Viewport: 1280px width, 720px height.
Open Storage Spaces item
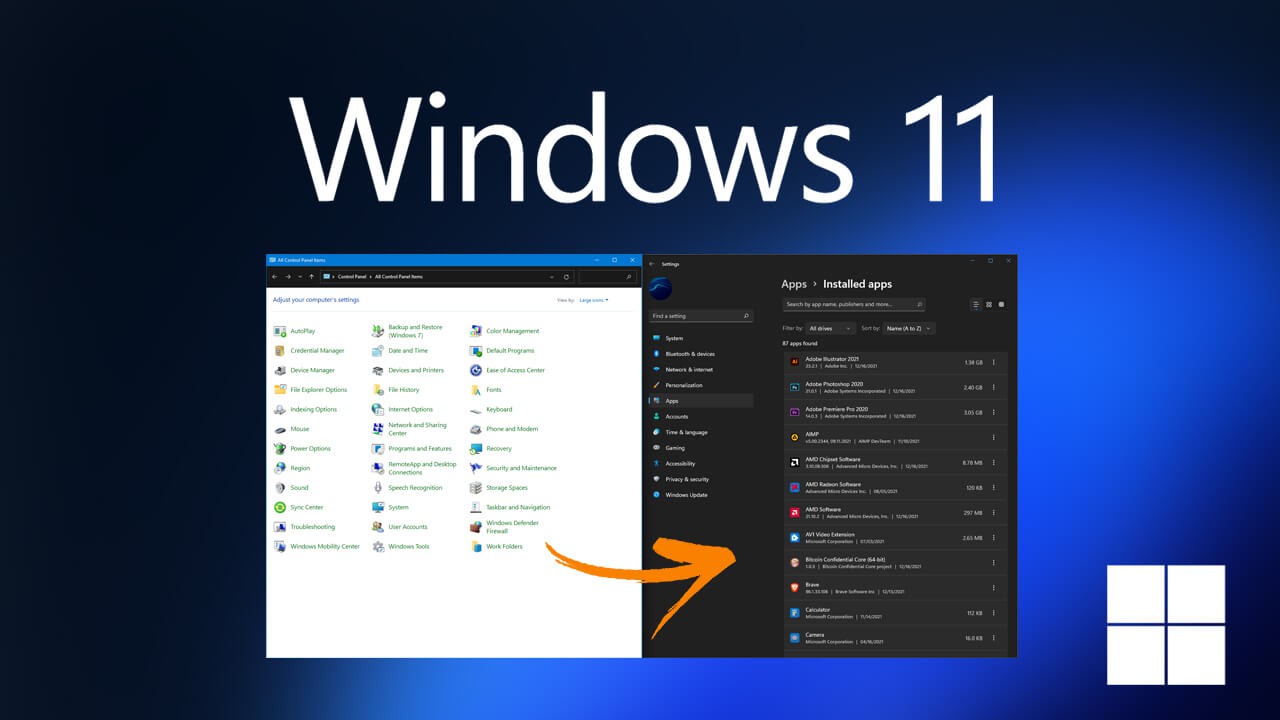pyautogui.click(x=499, y=488)
